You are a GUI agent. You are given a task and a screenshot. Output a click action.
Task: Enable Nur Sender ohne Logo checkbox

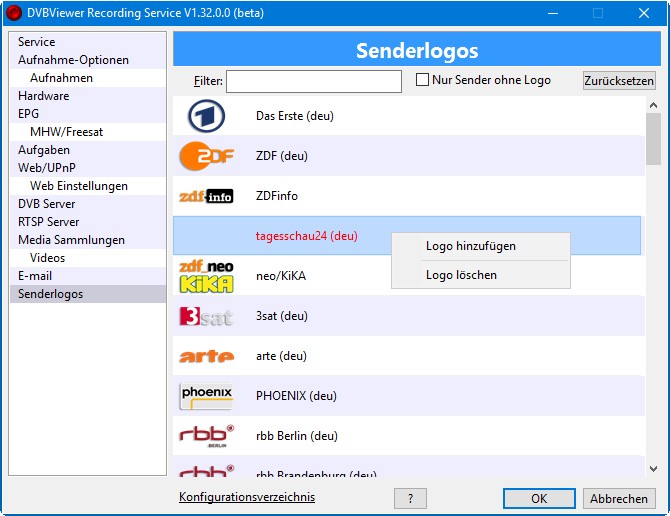tap(422, 80)
